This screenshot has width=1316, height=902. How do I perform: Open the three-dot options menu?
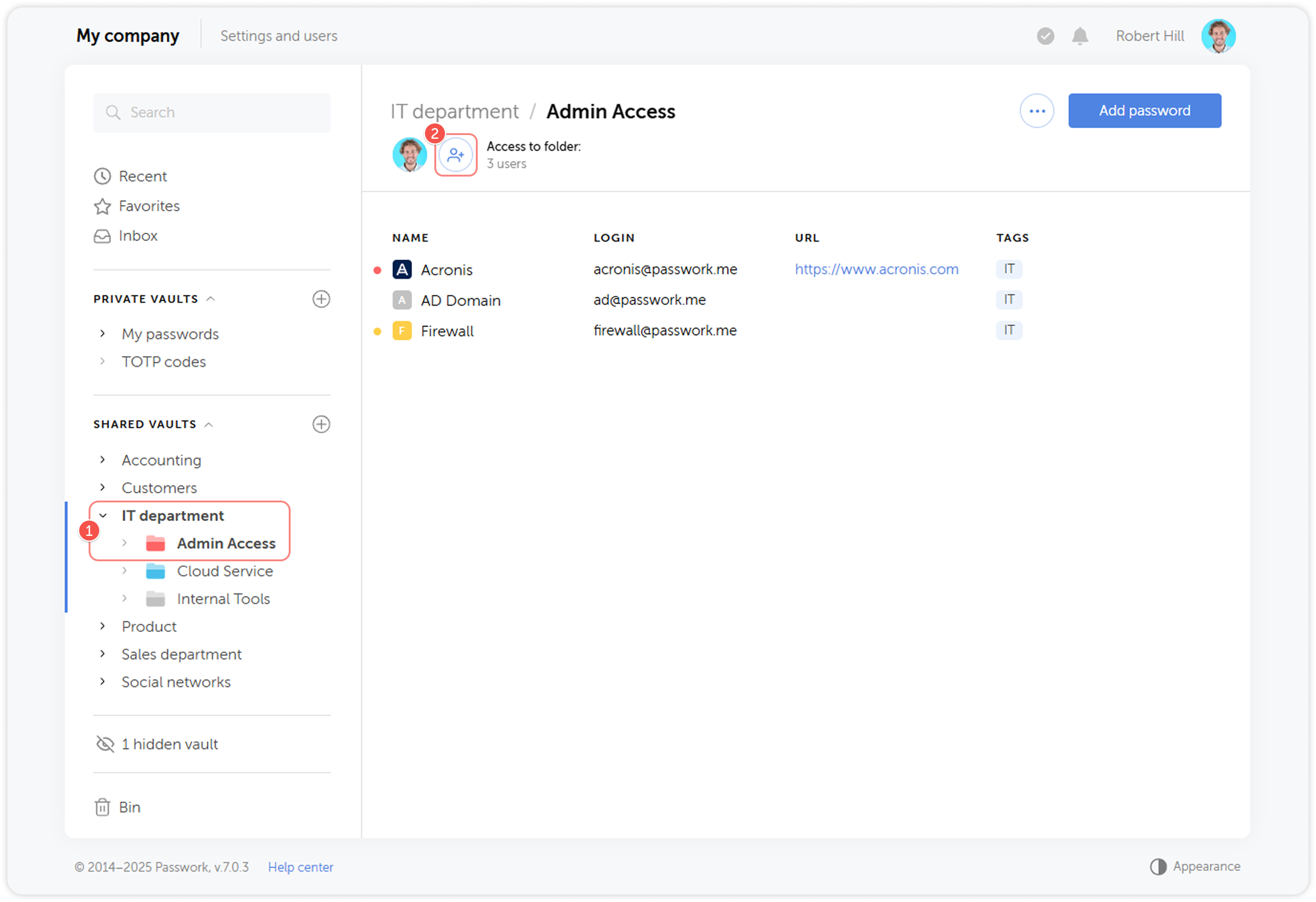(1037, 110)
